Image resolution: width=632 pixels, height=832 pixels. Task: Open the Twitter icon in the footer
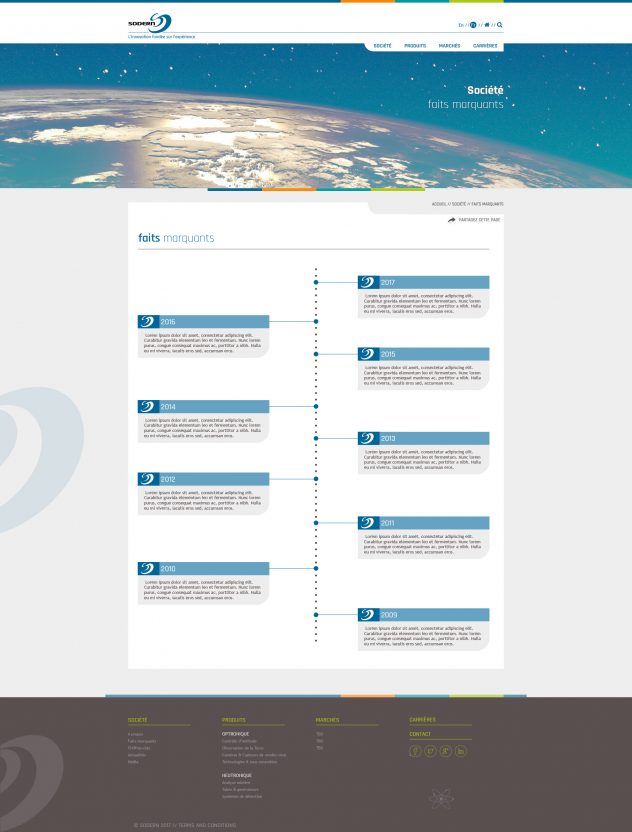point(430,751)
